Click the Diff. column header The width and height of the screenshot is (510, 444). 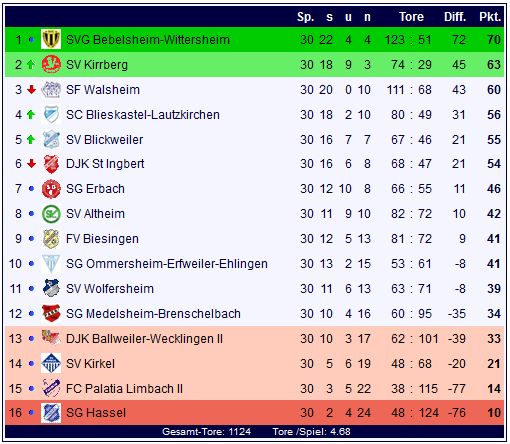pyautogui.click(x=455, y=17)
